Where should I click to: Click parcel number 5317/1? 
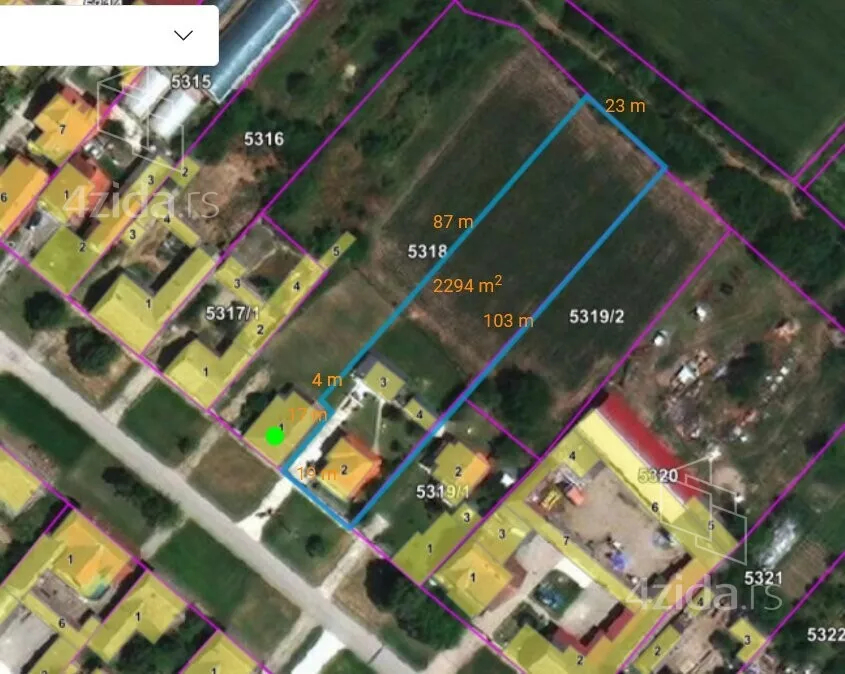231,313
